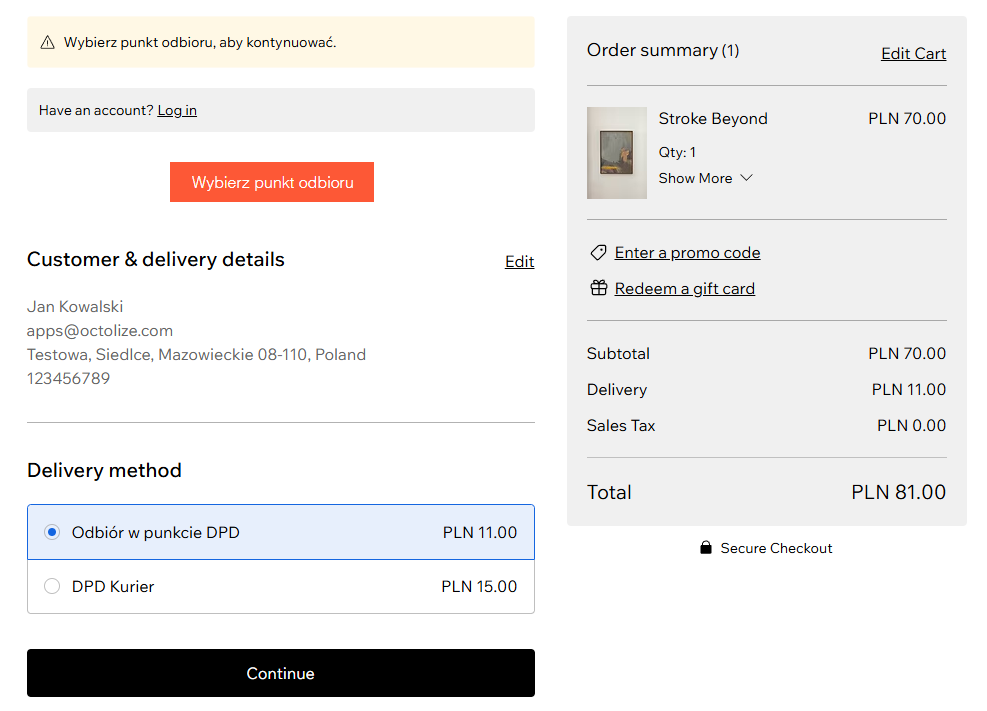Click Edit Cart in order summary
The height and width of the screenshot is (711, 987).
point(913,54)
